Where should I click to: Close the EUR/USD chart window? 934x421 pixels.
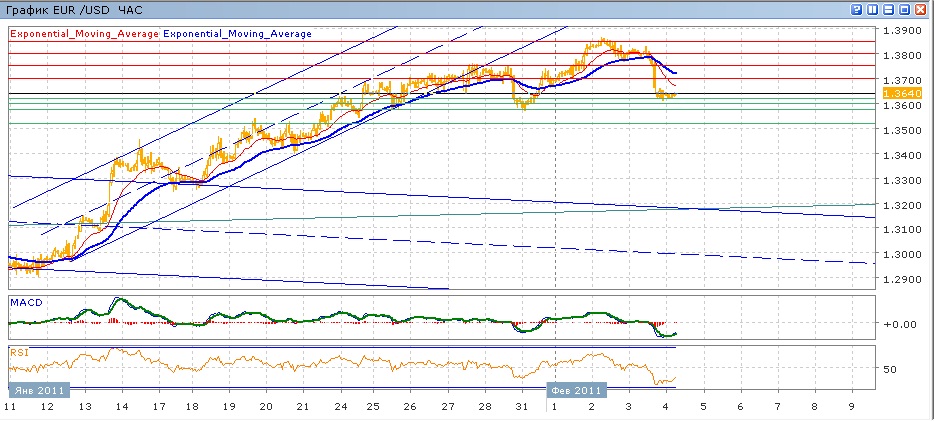921,10
